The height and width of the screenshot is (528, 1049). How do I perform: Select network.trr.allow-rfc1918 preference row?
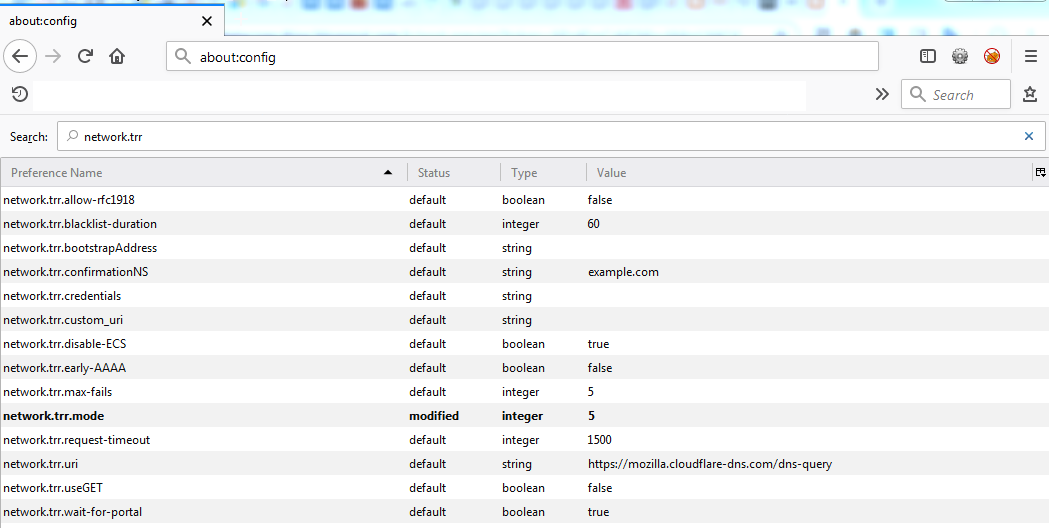tap(524, 200)
